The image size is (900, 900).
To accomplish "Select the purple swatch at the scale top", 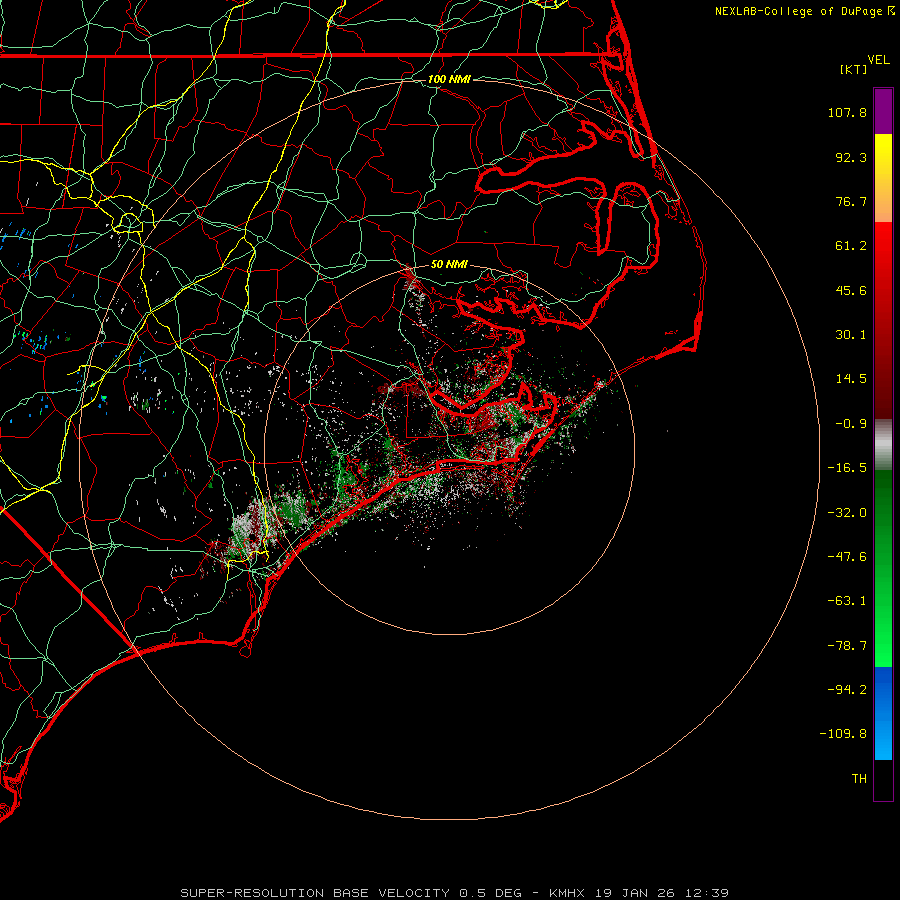I will [x=883, y=111].
